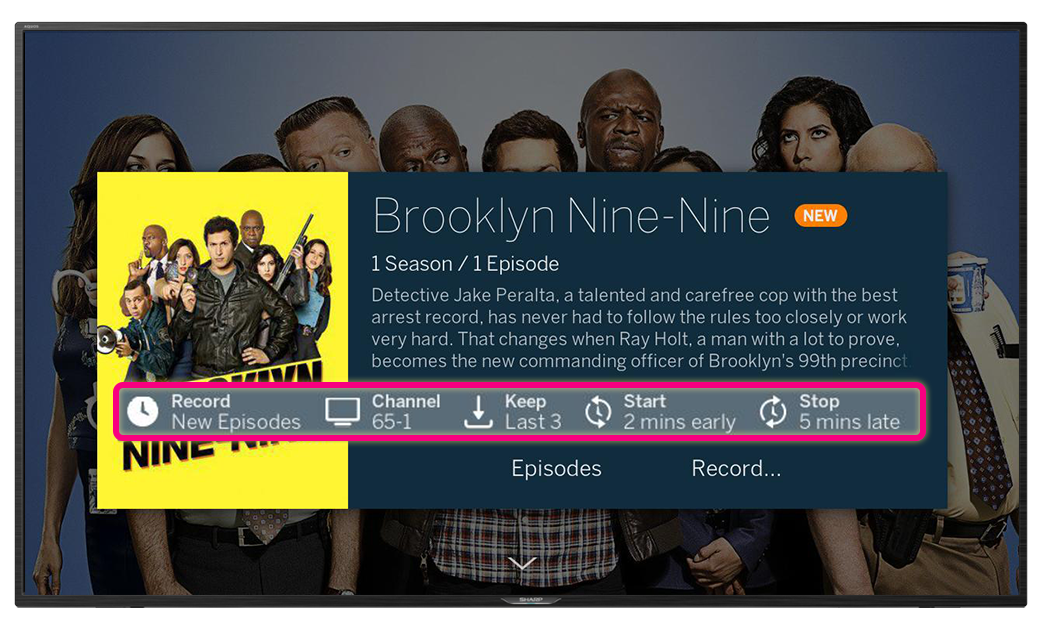Click the clock icon beside Record
1043x628 pixels.
[x=142, y=411]
